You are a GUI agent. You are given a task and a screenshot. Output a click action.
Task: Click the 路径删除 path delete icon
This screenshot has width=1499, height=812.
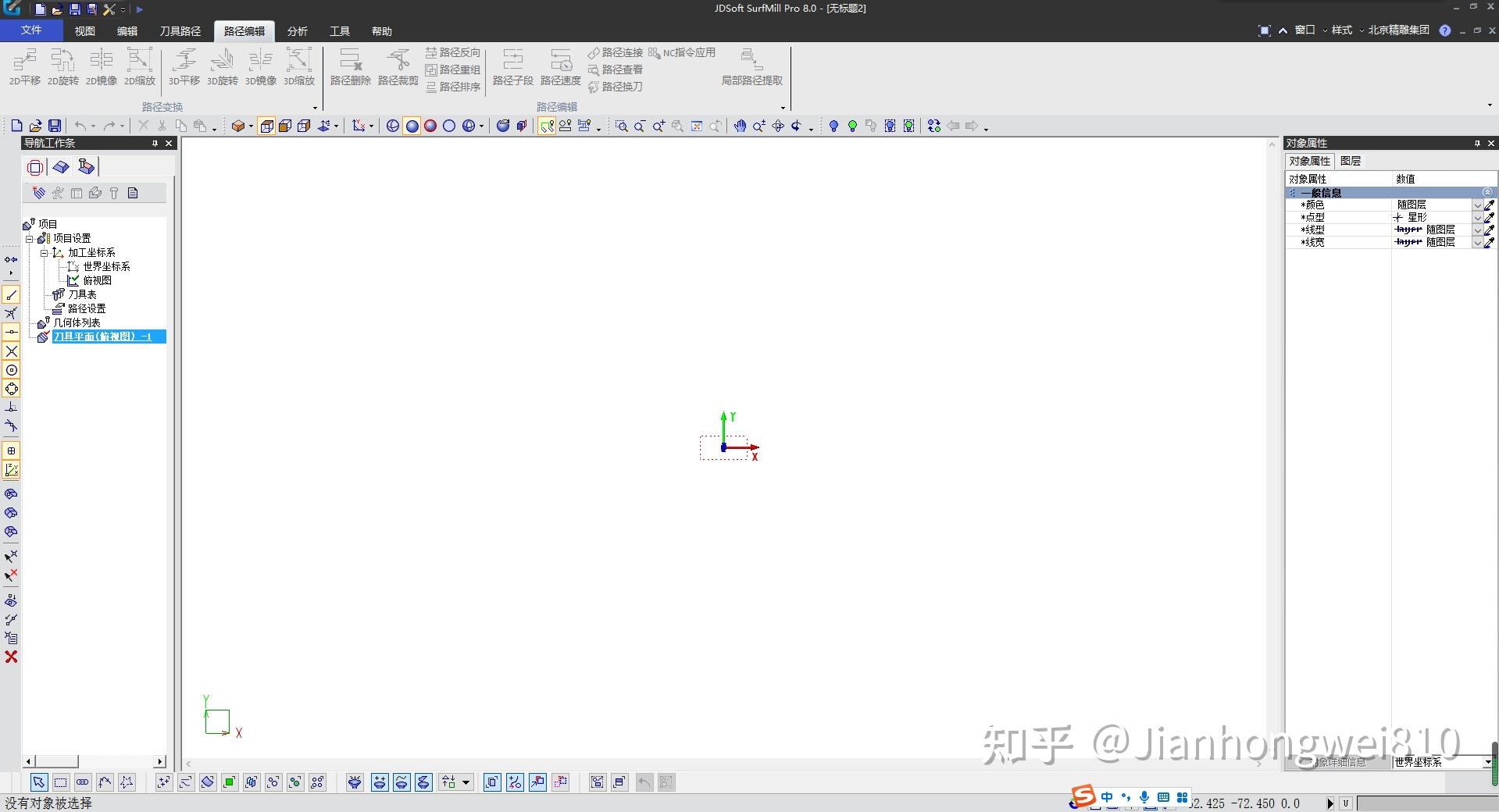click(351, 66)
